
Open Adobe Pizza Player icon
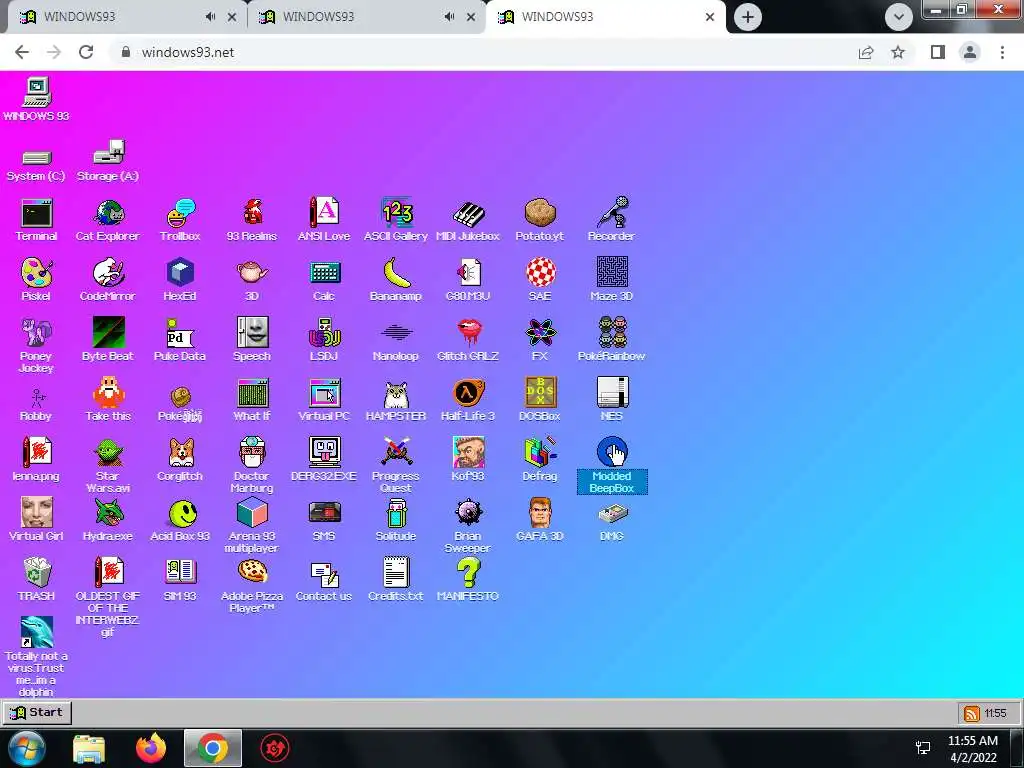(x=252, y=572)
